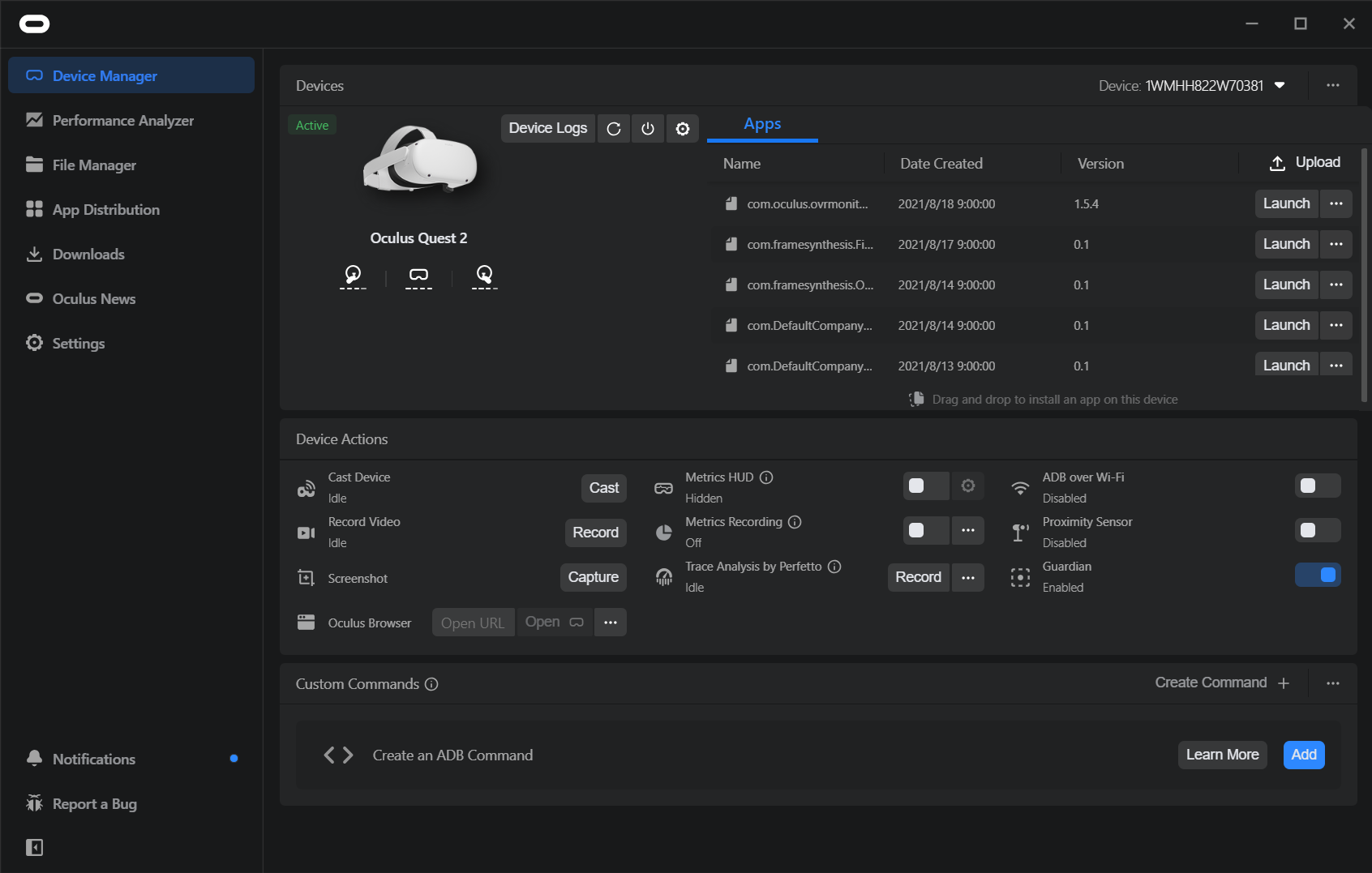Click the Metrics HUD info icon
This screenshot has width=1372, height=873.
coord(766,477)
